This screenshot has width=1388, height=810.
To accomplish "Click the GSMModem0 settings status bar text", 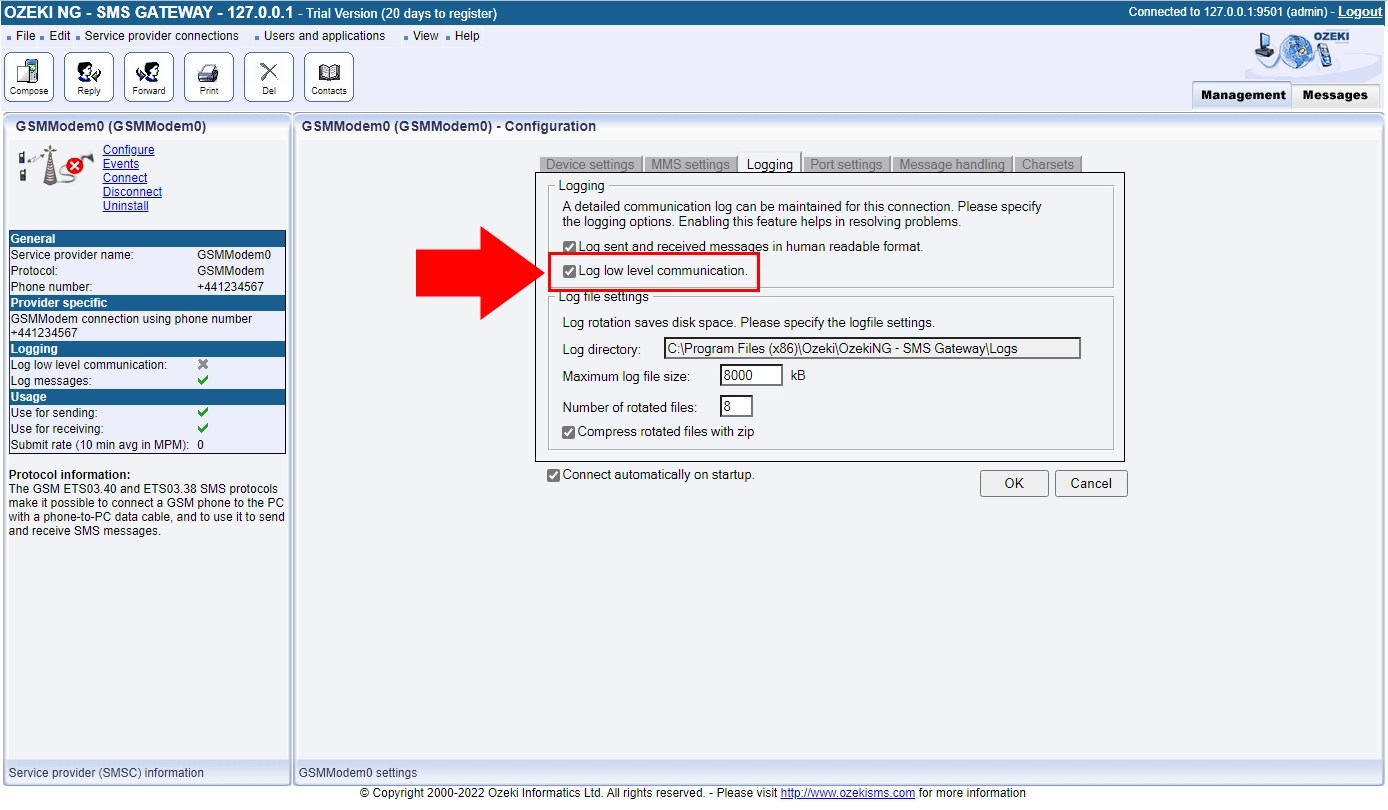I will (358, 773).
